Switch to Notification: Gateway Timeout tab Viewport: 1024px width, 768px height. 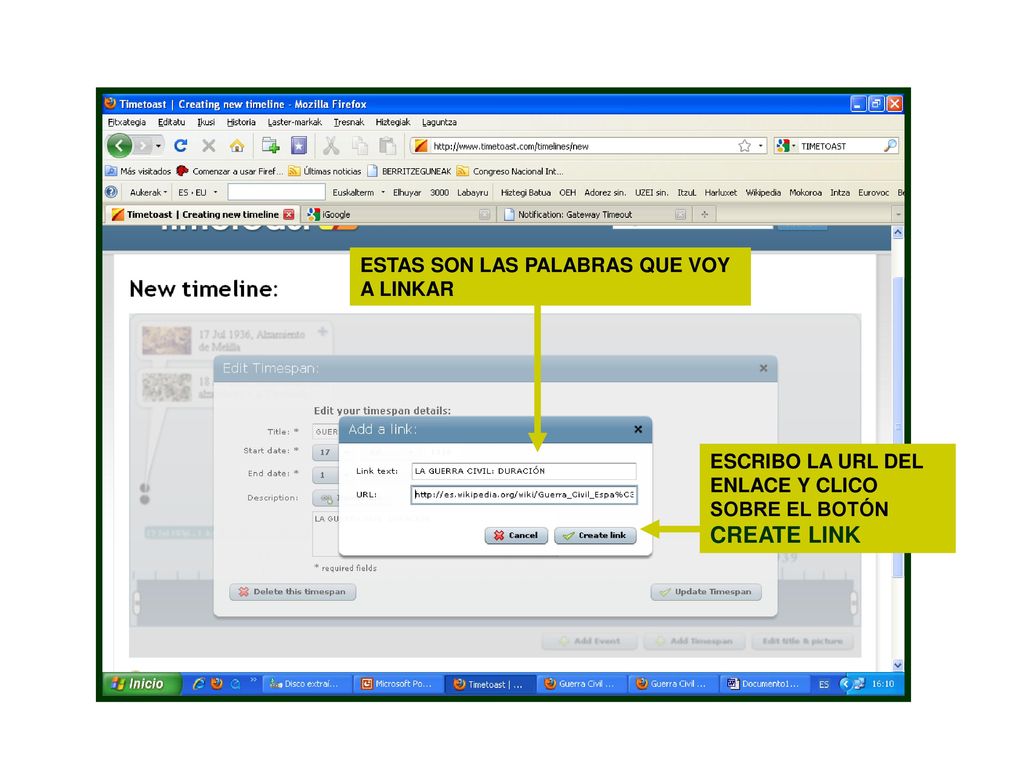click(594, 214)
